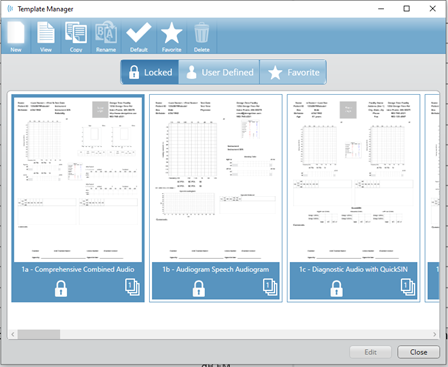The image size is (448, 367).
Task: Click the Edit button
Action: [370, 352]
